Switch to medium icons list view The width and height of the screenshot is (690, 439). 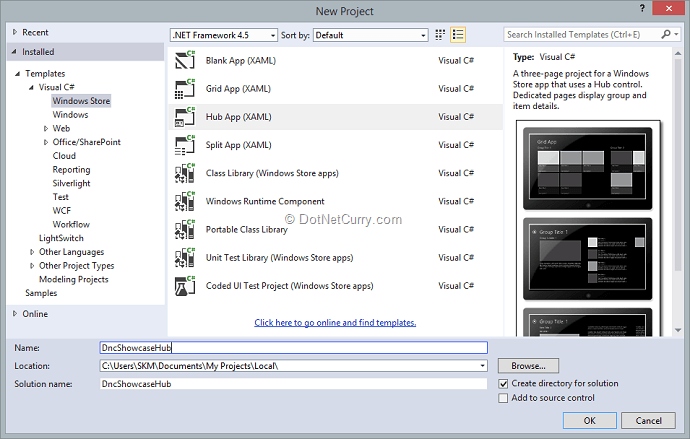click(458, 35)
